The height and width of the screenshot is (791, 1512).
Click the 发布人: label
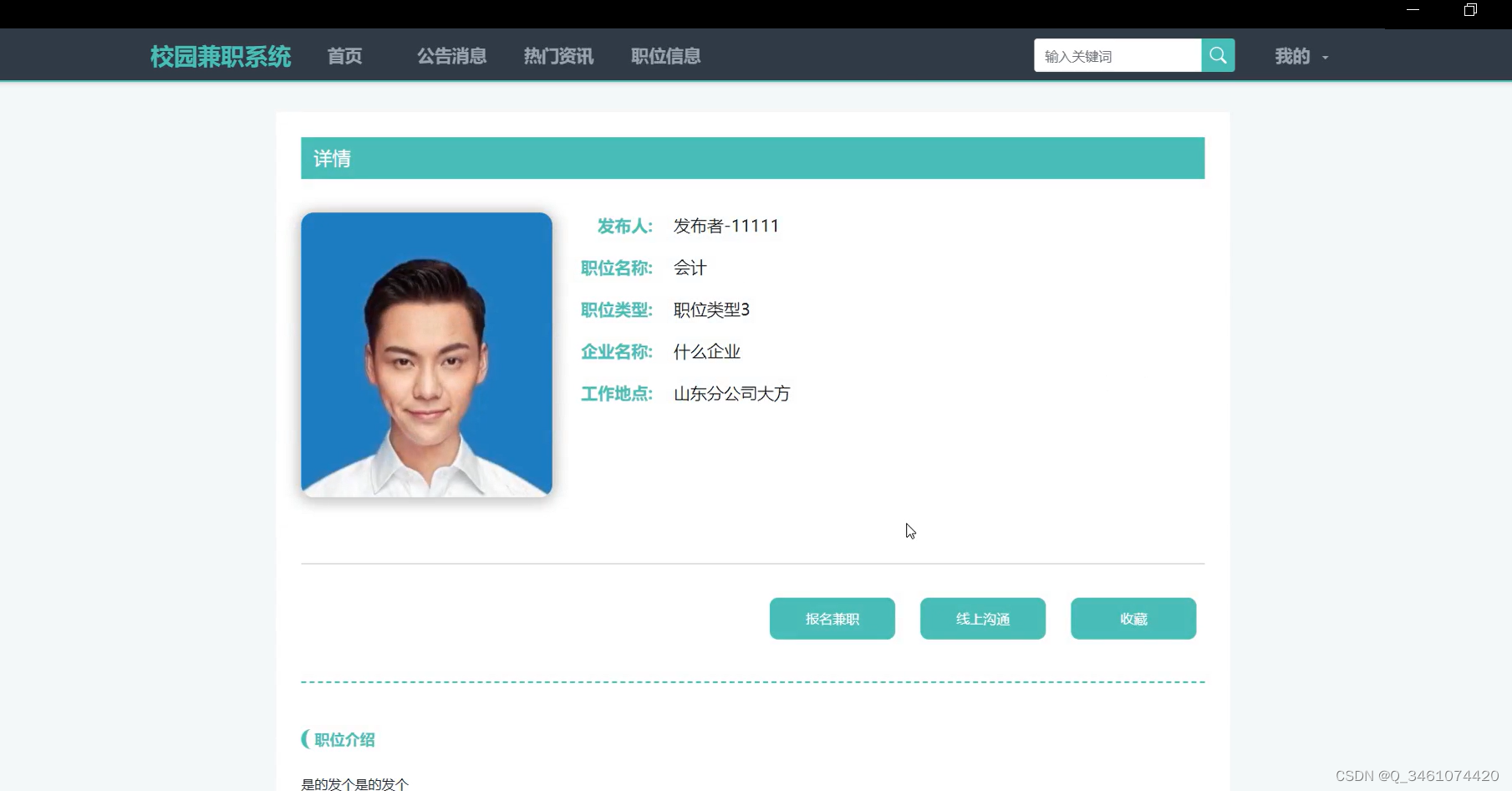pos(625,226)
